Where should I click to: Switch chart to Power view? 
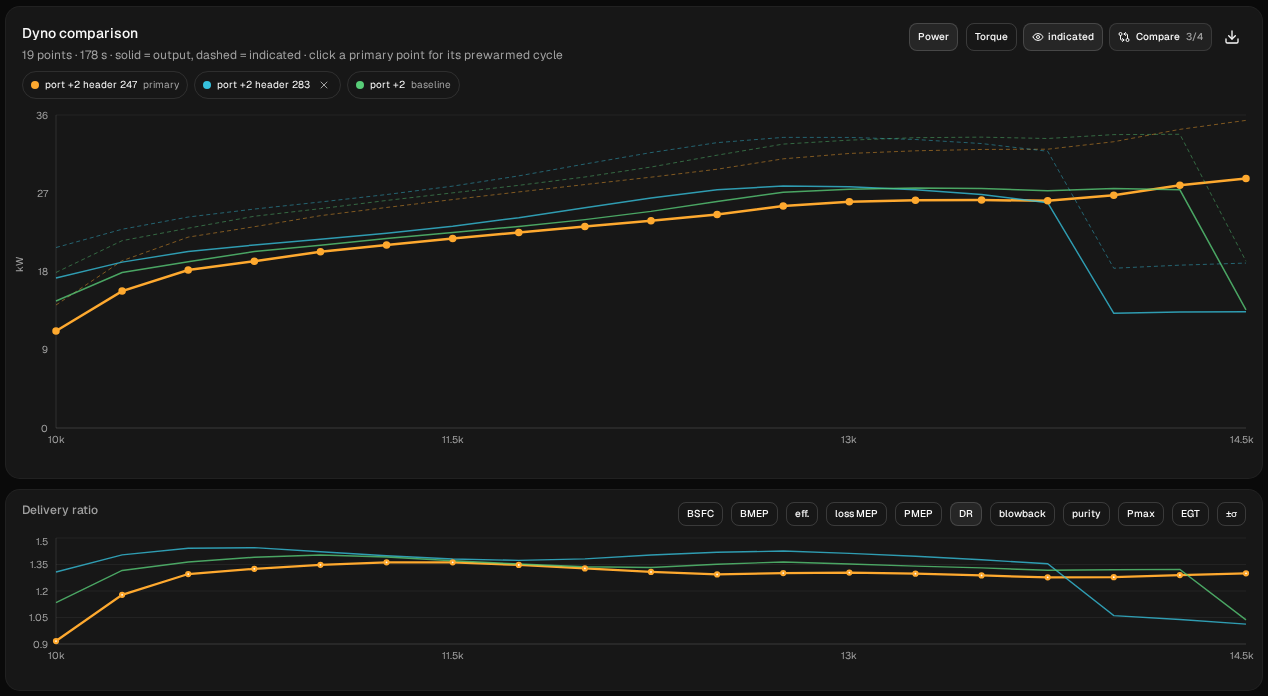click(x=933, y=37)
